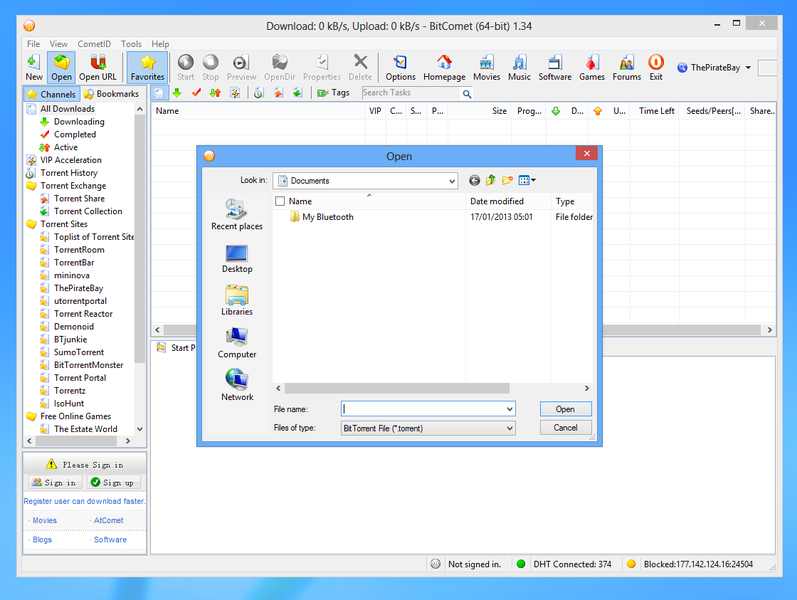Image resolution: width=797 pixels, height=600 pixels.
Task: Open the view menu dropdown in dialog
Action: (x=527, y=181)
